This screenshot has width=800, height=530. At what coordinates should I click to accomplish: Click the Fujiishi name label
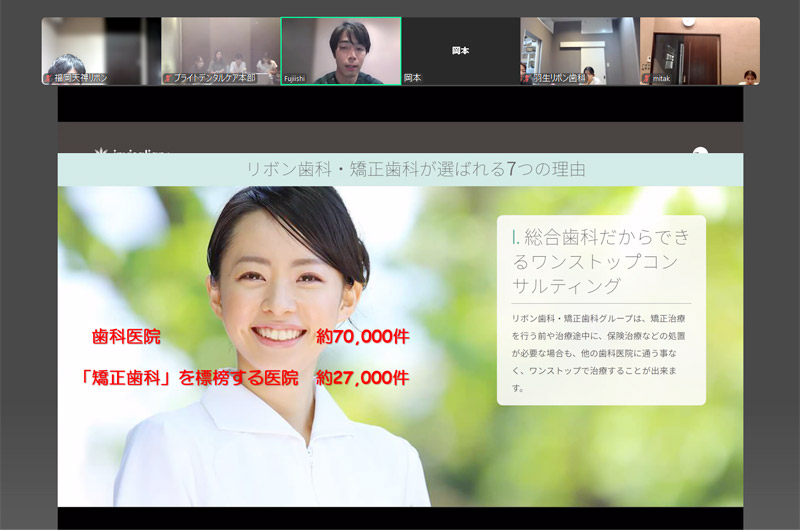[295, 79]
